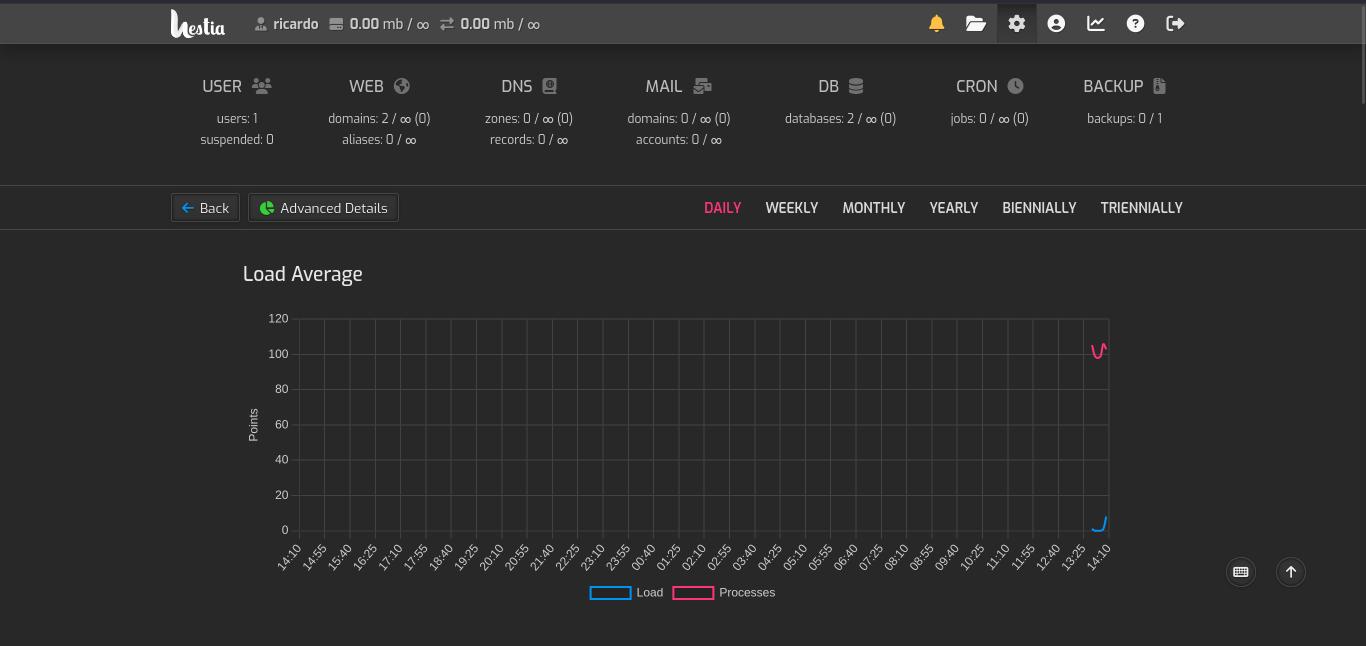Image resolution: width=1366 pixels, height=646 pixels.
Task: Open the DNS section
Action: coord(529,86)
